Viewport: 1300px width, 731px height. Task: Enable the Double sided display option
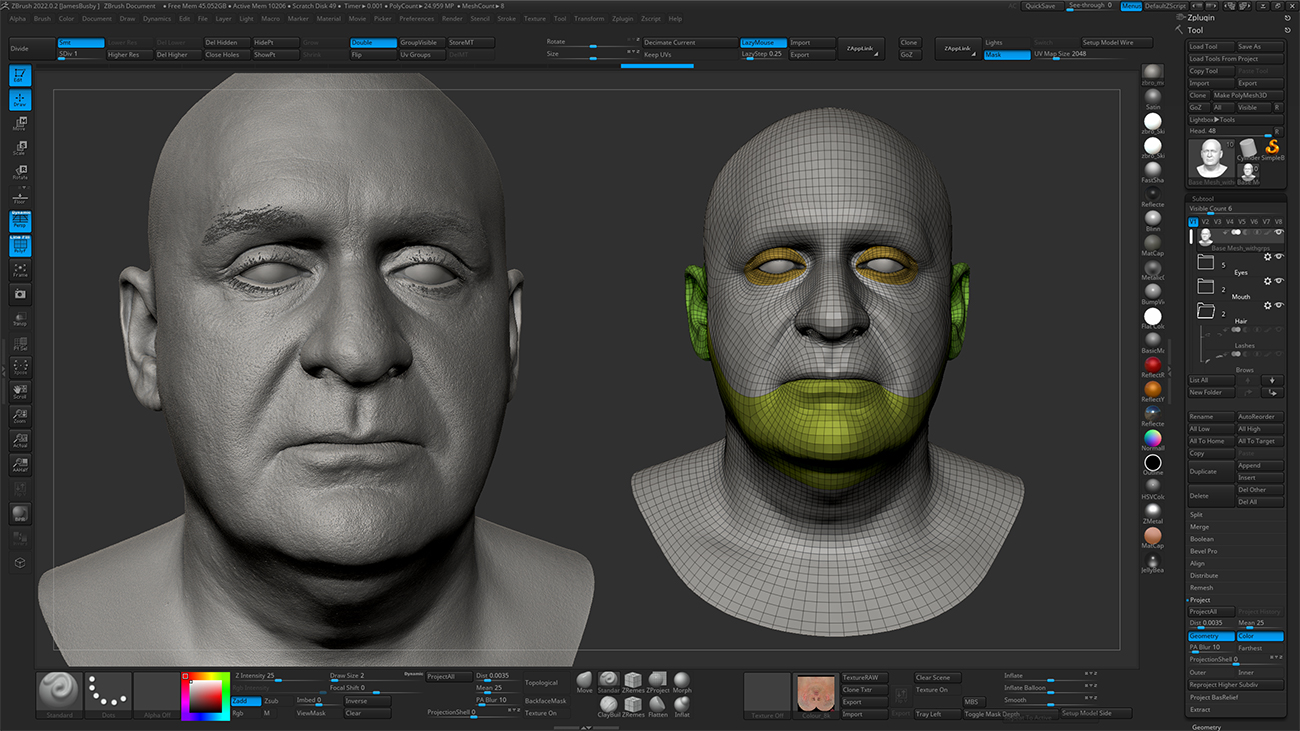click(372, 43)
